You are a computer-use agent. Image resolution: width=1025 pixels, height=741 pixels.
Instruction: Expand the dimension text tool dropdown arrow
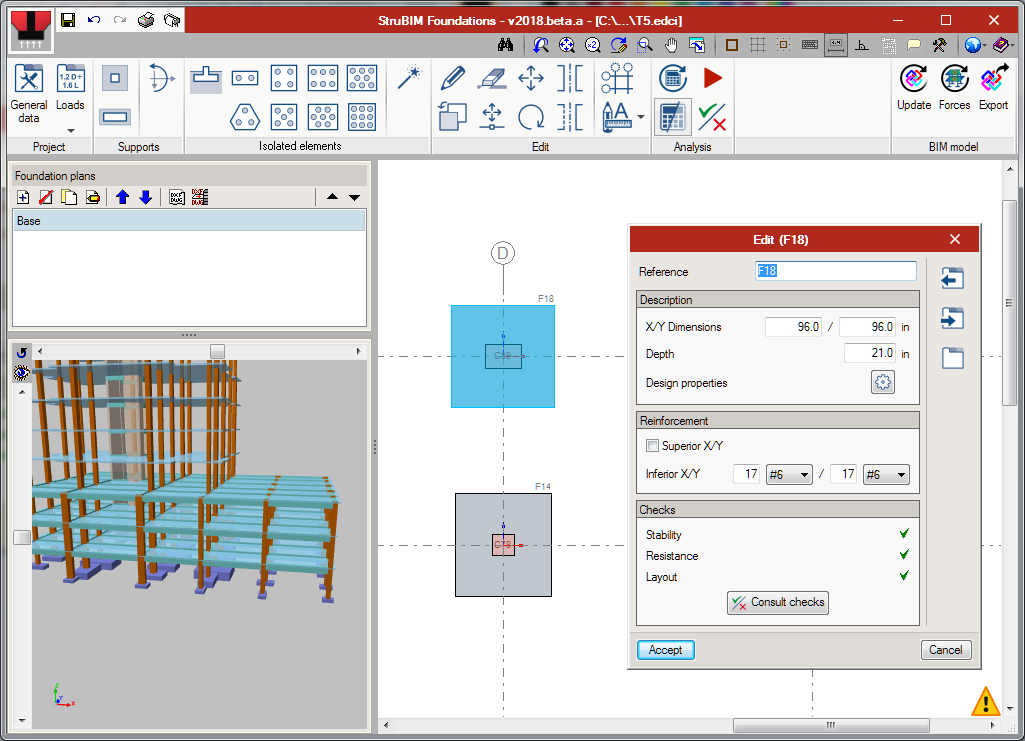tap(641, 118)
